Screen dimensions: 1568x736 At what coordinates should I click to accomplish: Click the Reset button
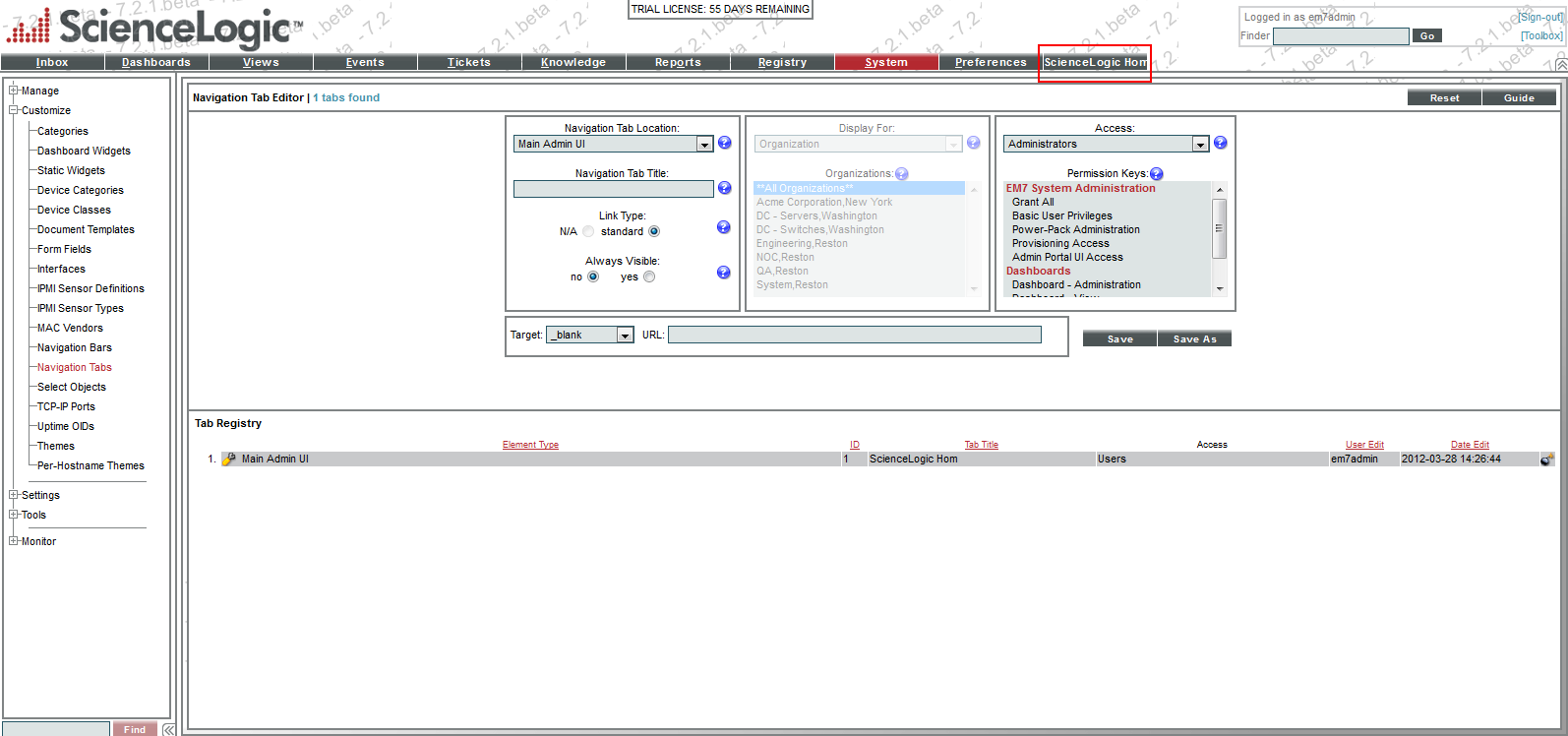[1444, 97]
